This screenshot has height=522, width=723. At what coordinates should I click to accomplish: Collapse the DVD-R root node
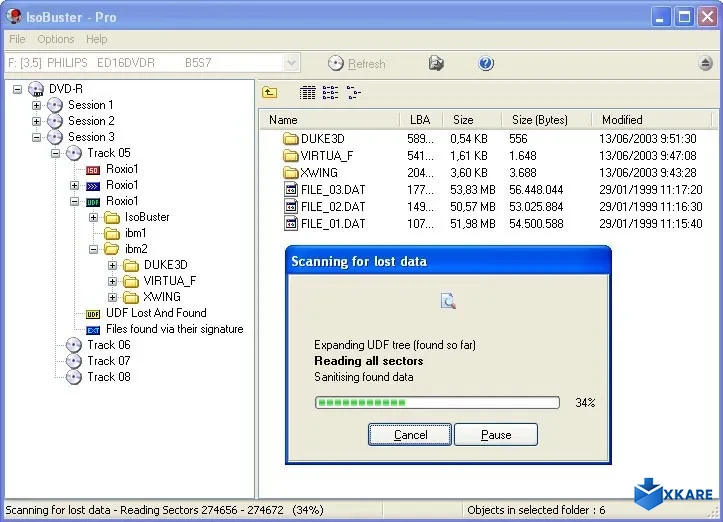18,89
